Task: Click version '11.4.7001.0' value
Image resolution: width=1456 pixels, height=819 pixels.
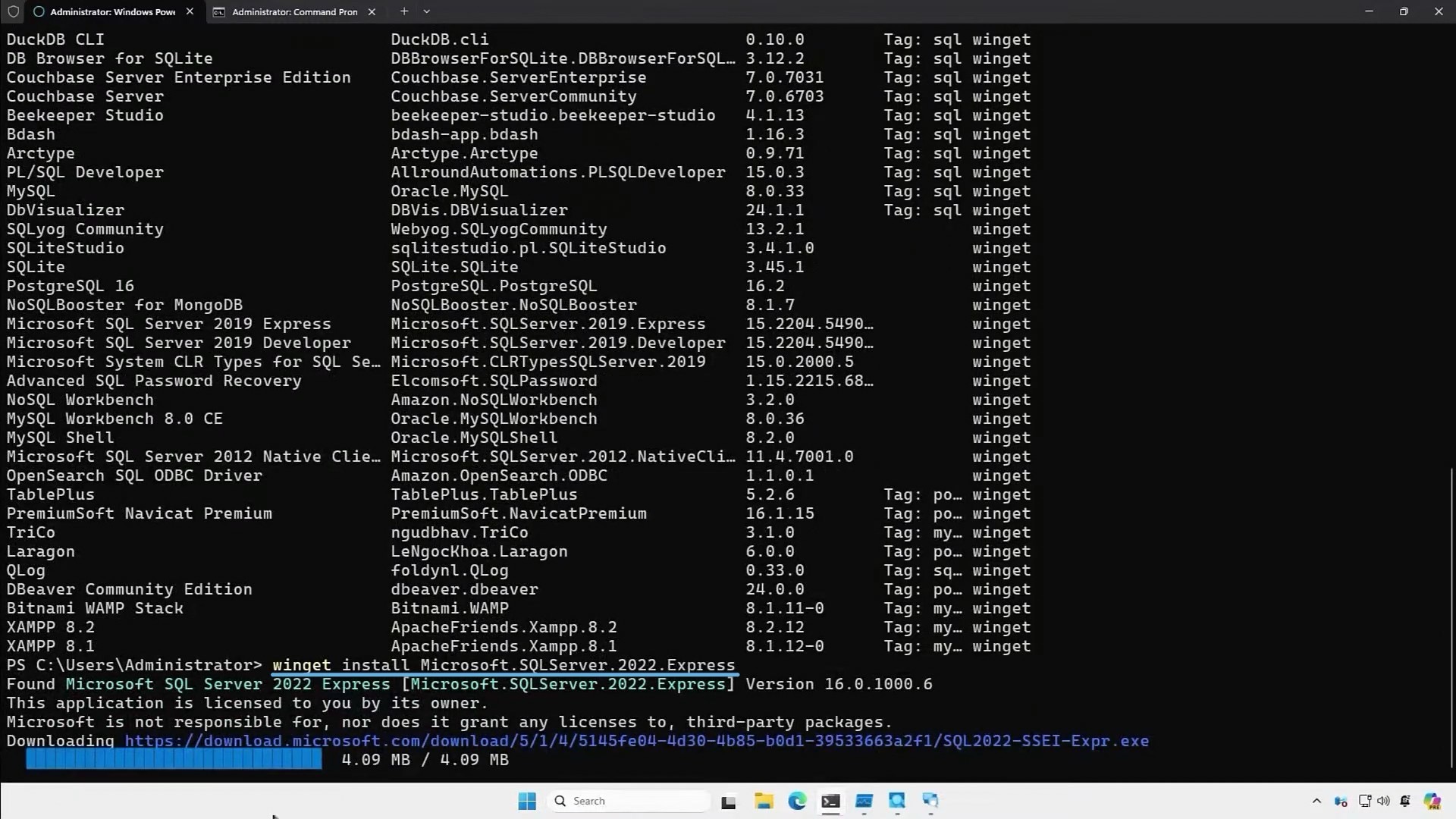Action: click(799, 457)
